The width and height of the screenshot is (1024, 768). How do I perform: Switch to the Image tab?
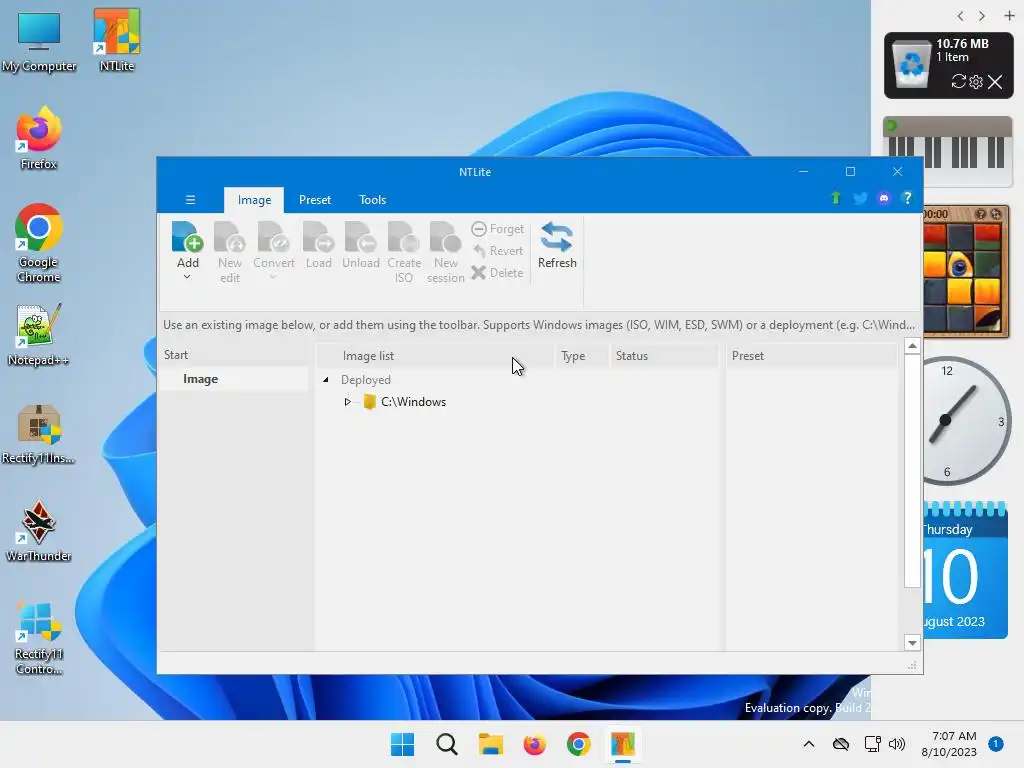(x=254, y=200)
